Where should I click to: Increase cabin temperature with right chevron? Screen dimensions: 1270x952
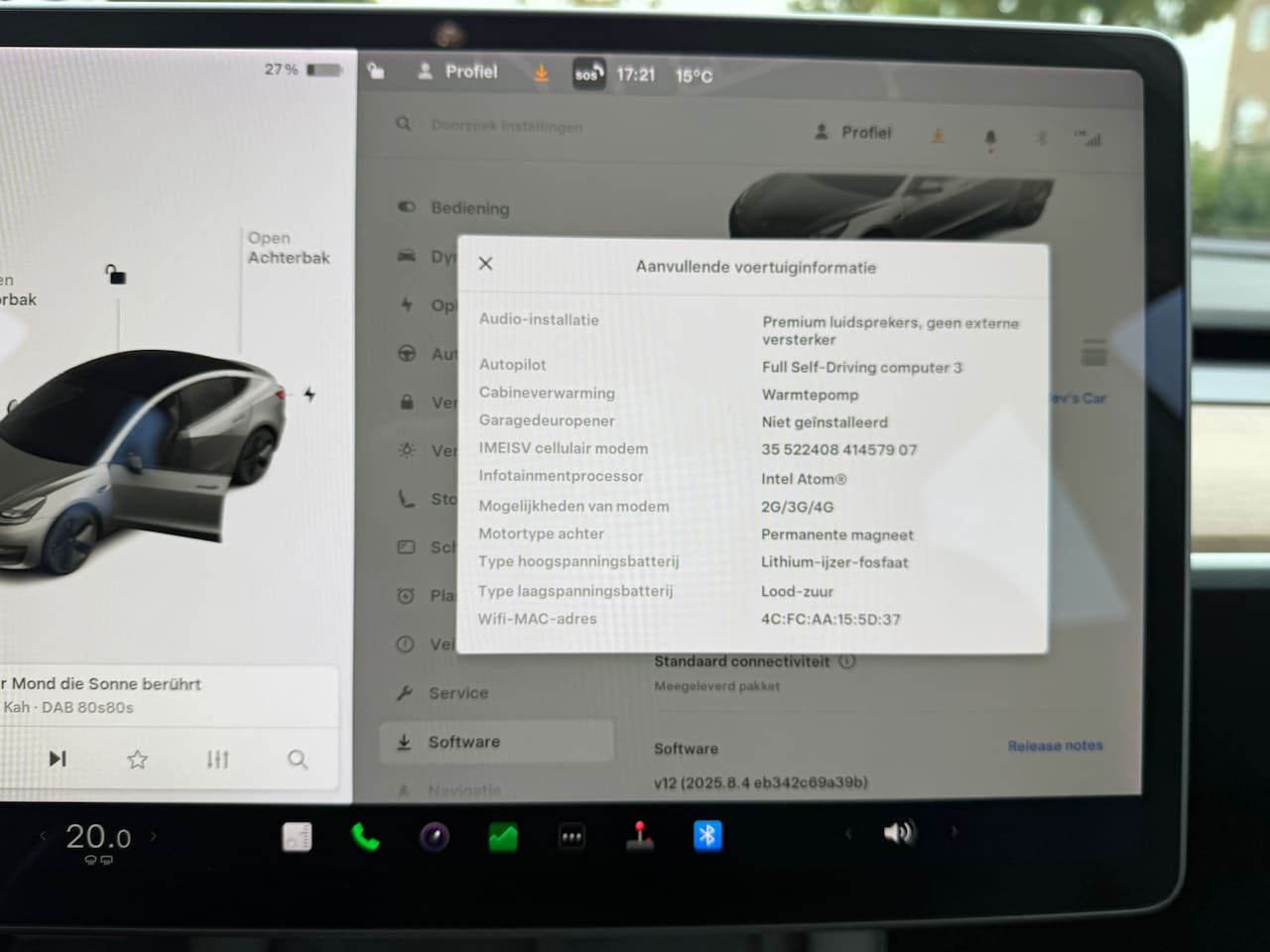pyautogui.click(x=154, y=836)
